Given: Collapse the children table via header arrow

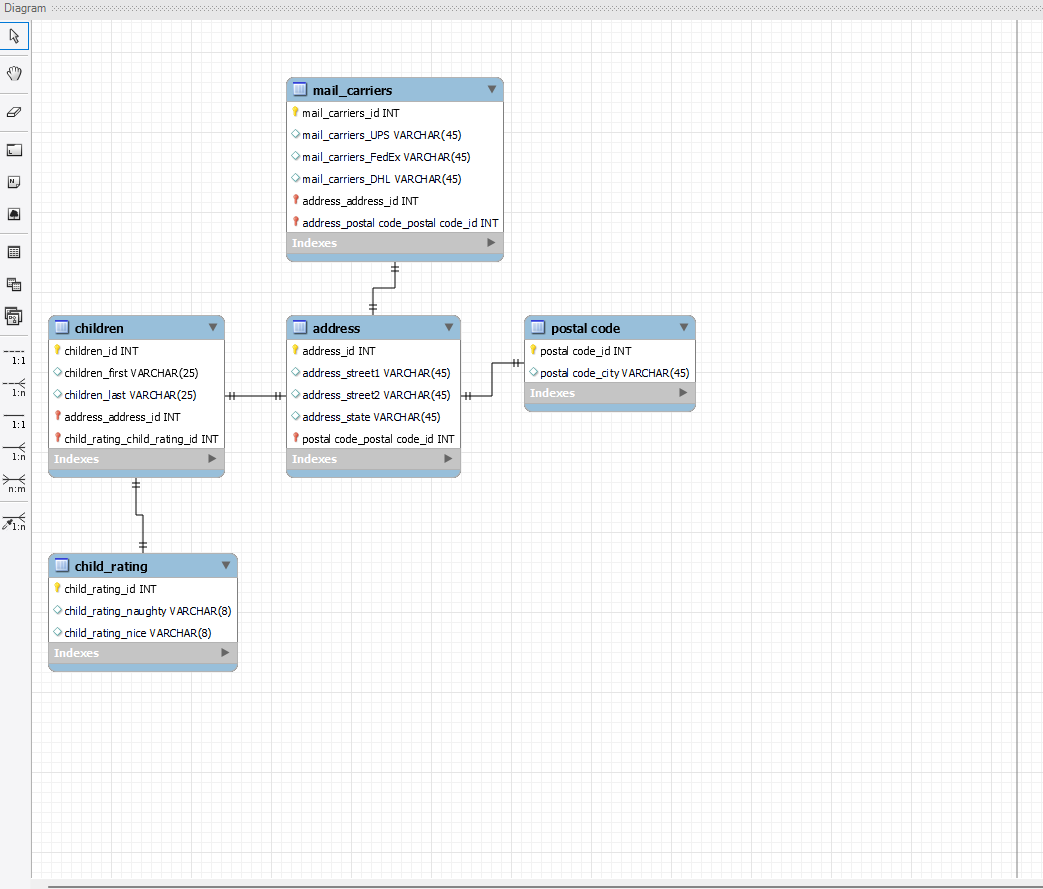Looking at the screenshot, I should [x=213, y=327].
